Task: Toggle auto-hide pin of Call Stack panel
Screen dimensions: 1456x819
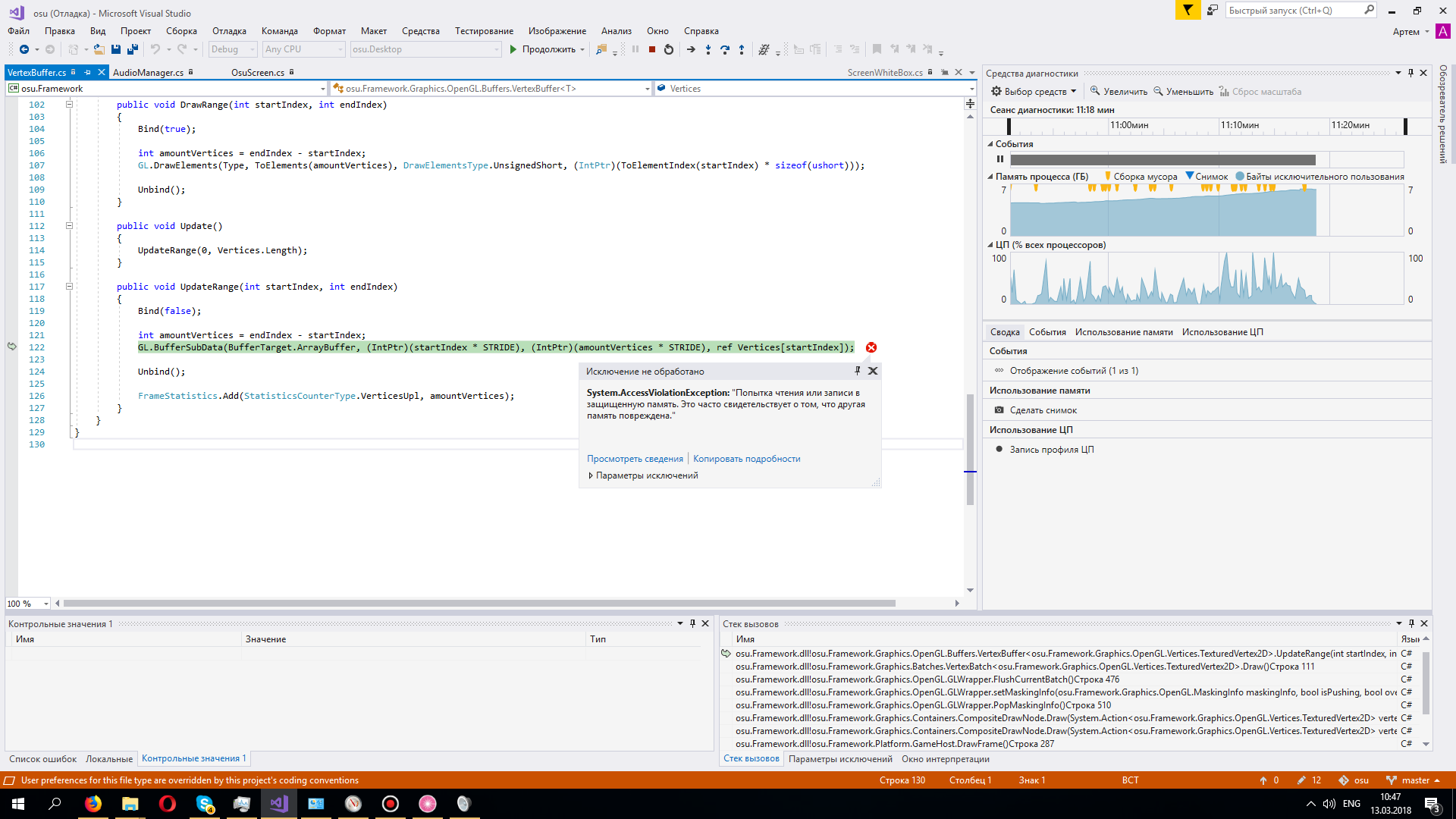Action: (x=1411, y=623)
